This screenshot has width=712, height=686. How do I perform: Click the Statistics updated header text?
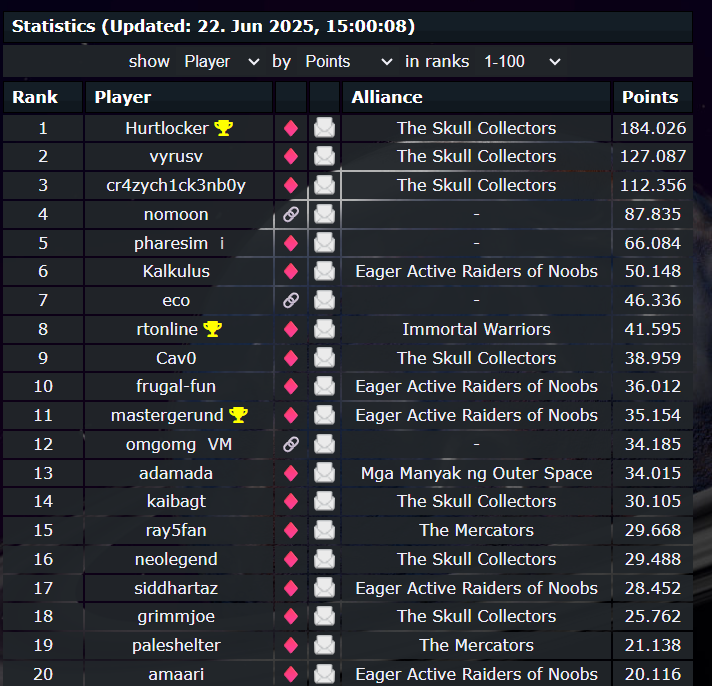(213, 26)
